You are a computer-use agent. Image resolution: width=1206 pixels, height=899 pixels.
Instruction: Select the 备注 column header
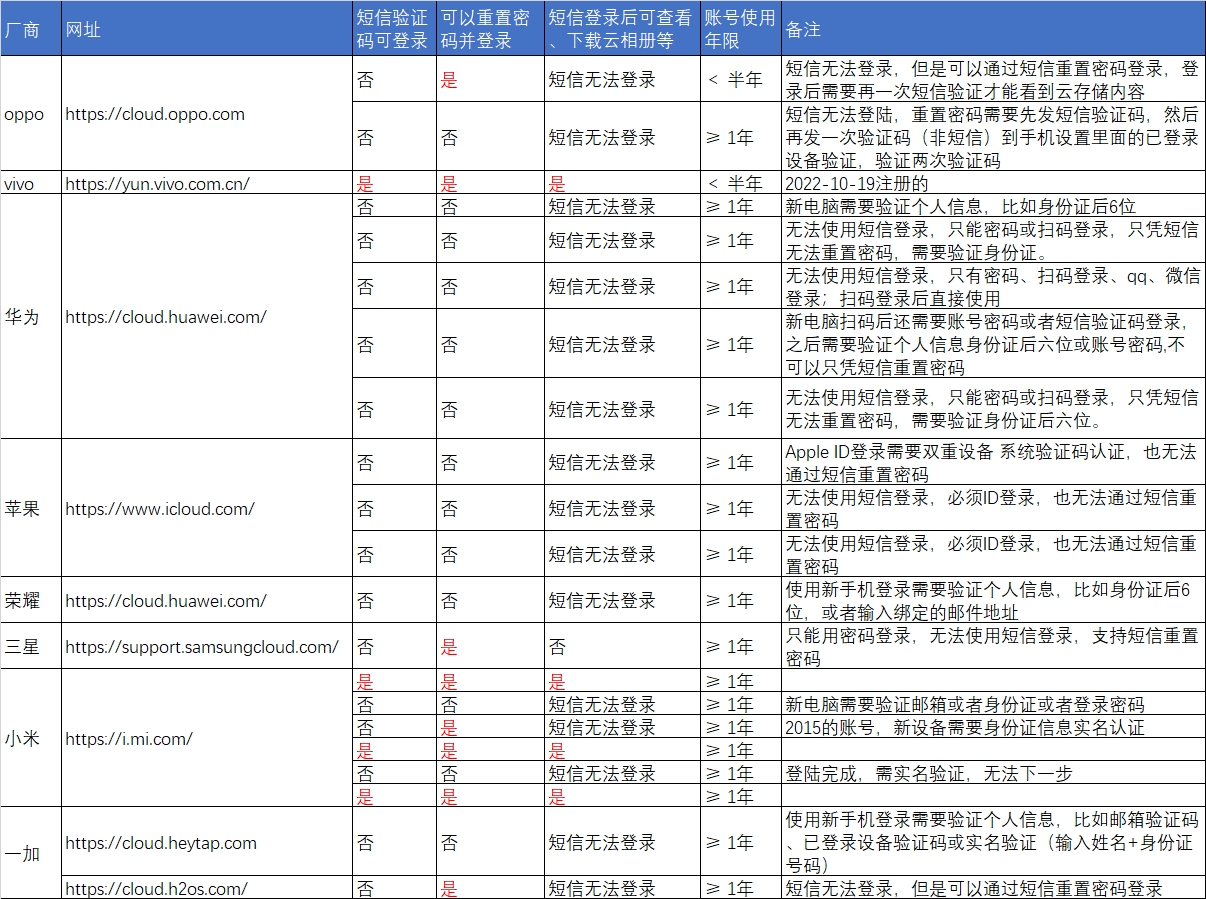[992, 29]
